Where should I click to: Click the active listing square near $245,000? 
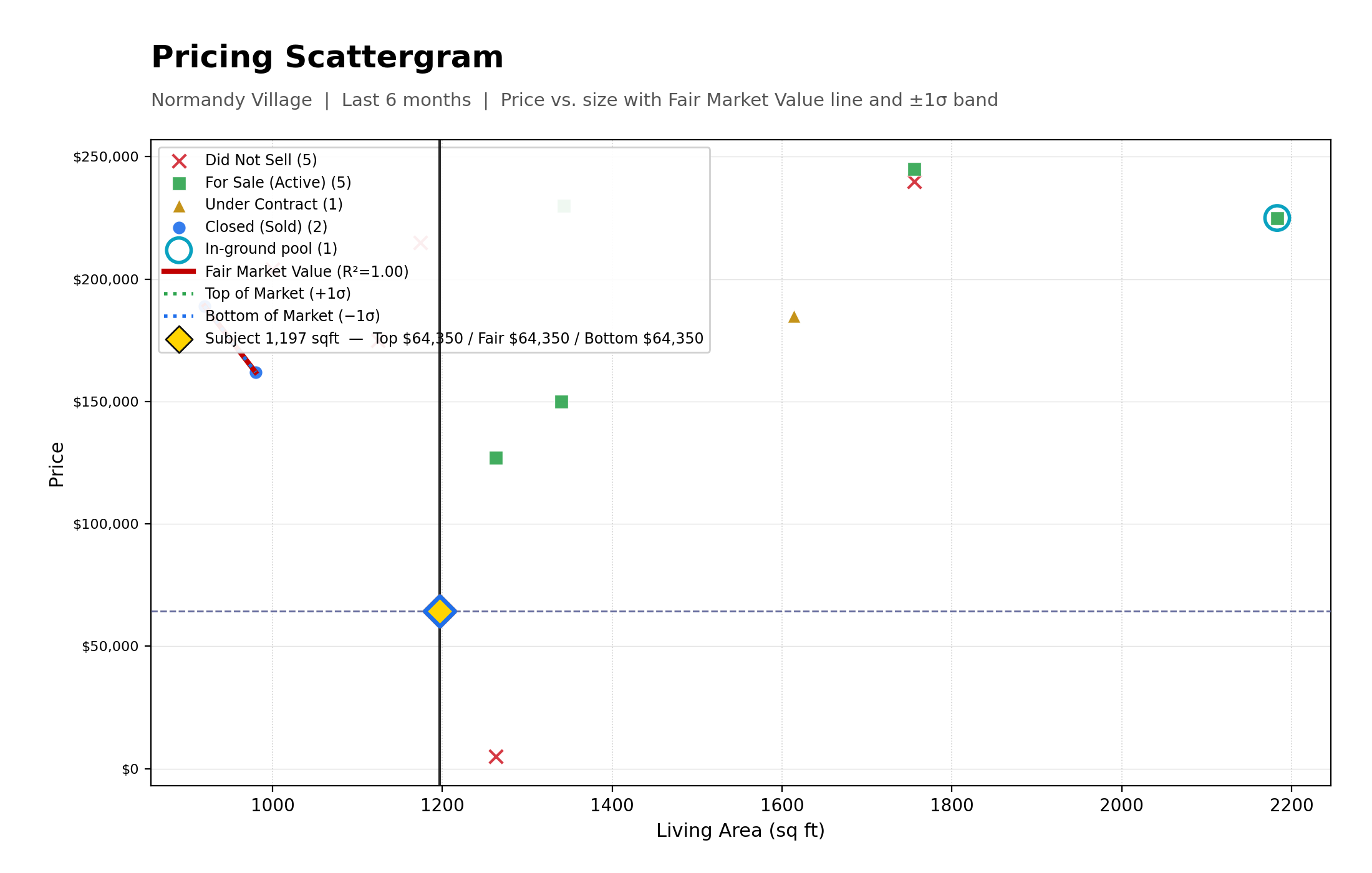(914, 169)
